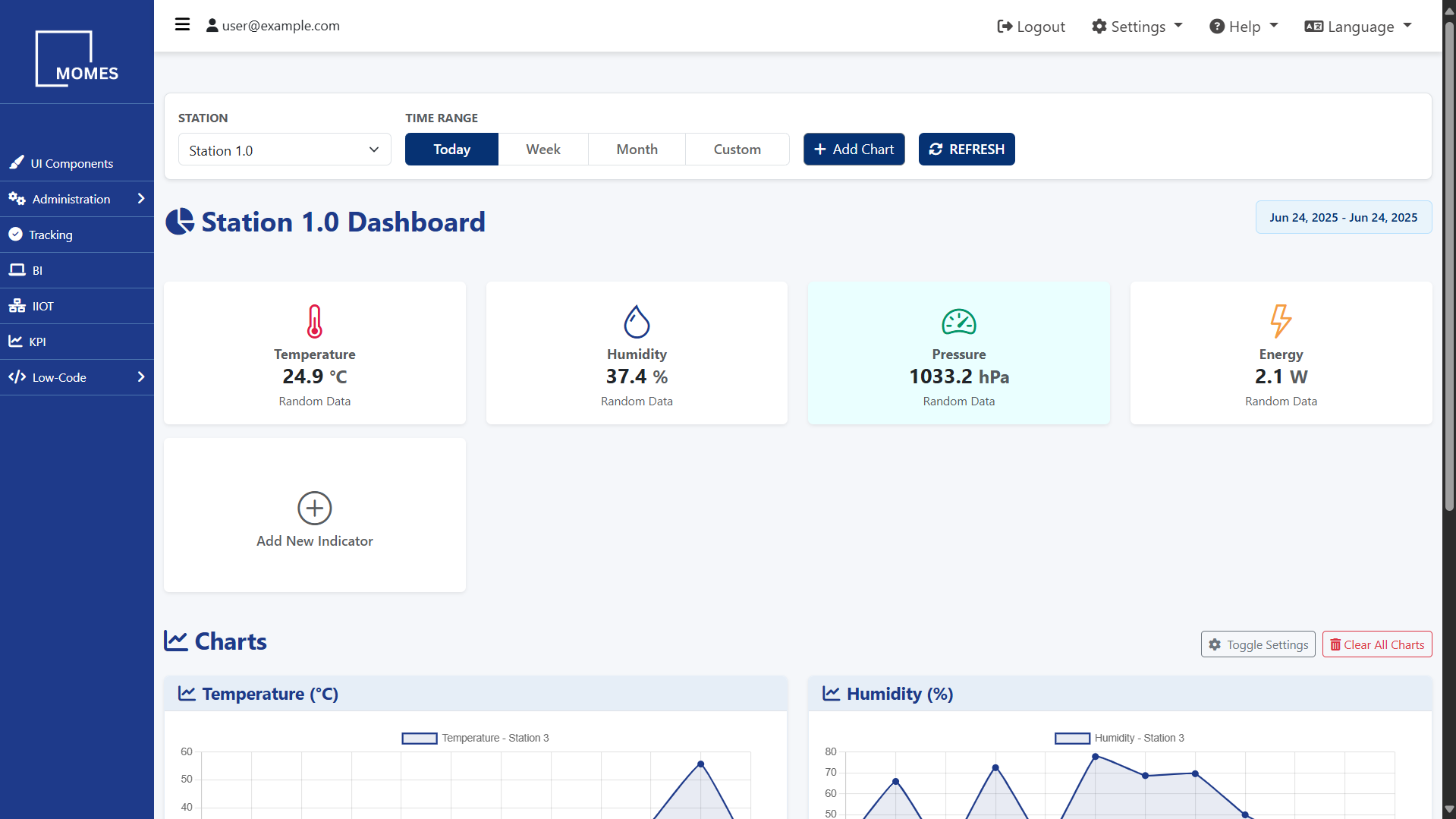The height and width of the screenshot is (819, 1456).
Task: Open the Language dropdown menu
Action: coord(1358,27)
